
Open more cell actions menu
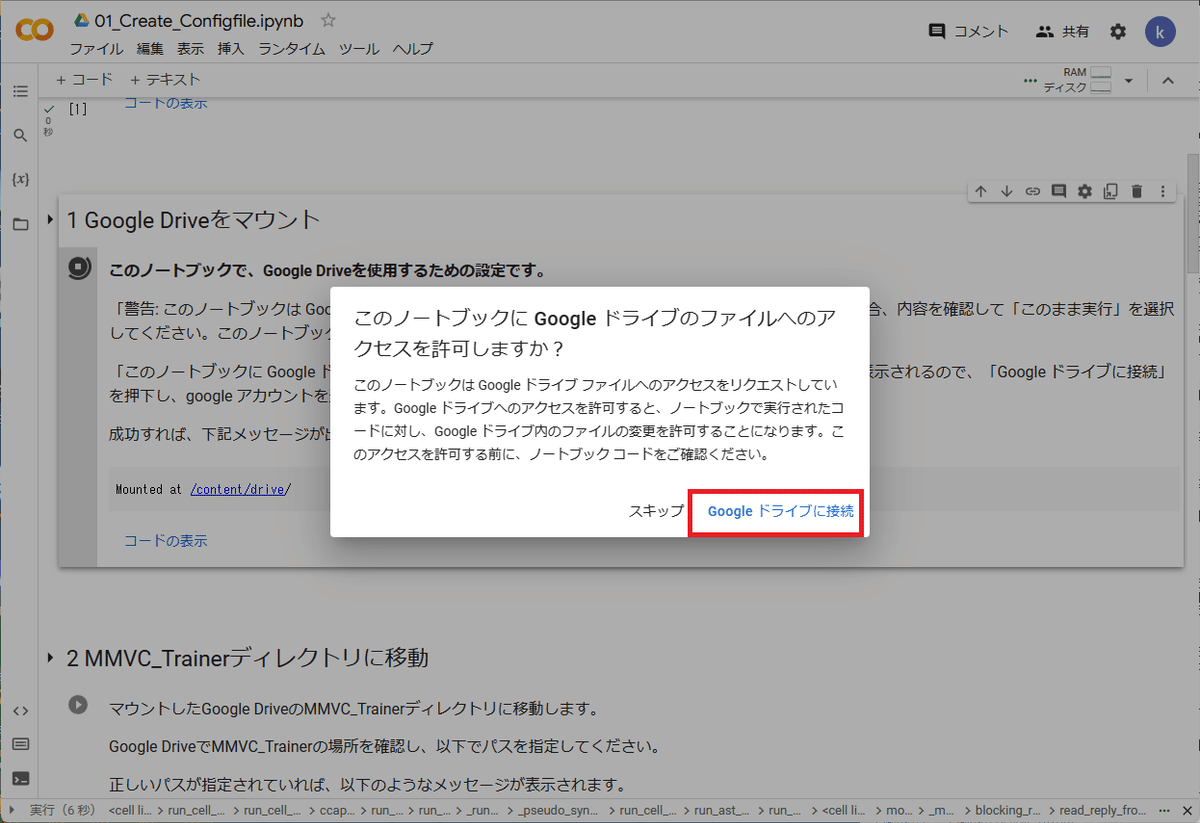1162,191
